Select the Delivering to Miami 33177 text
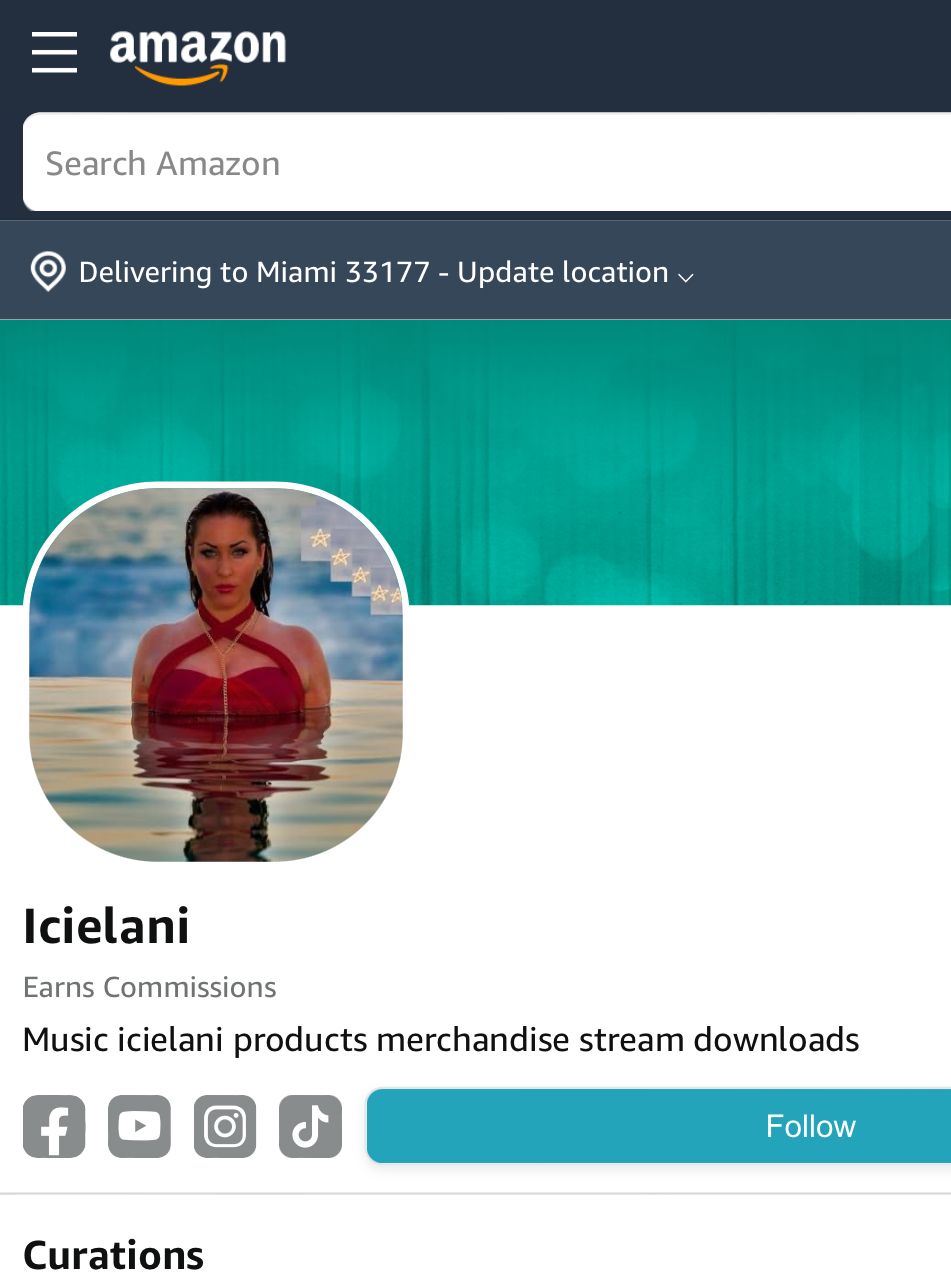This screenshot has width=951, height=1280. tap(254, 272)
